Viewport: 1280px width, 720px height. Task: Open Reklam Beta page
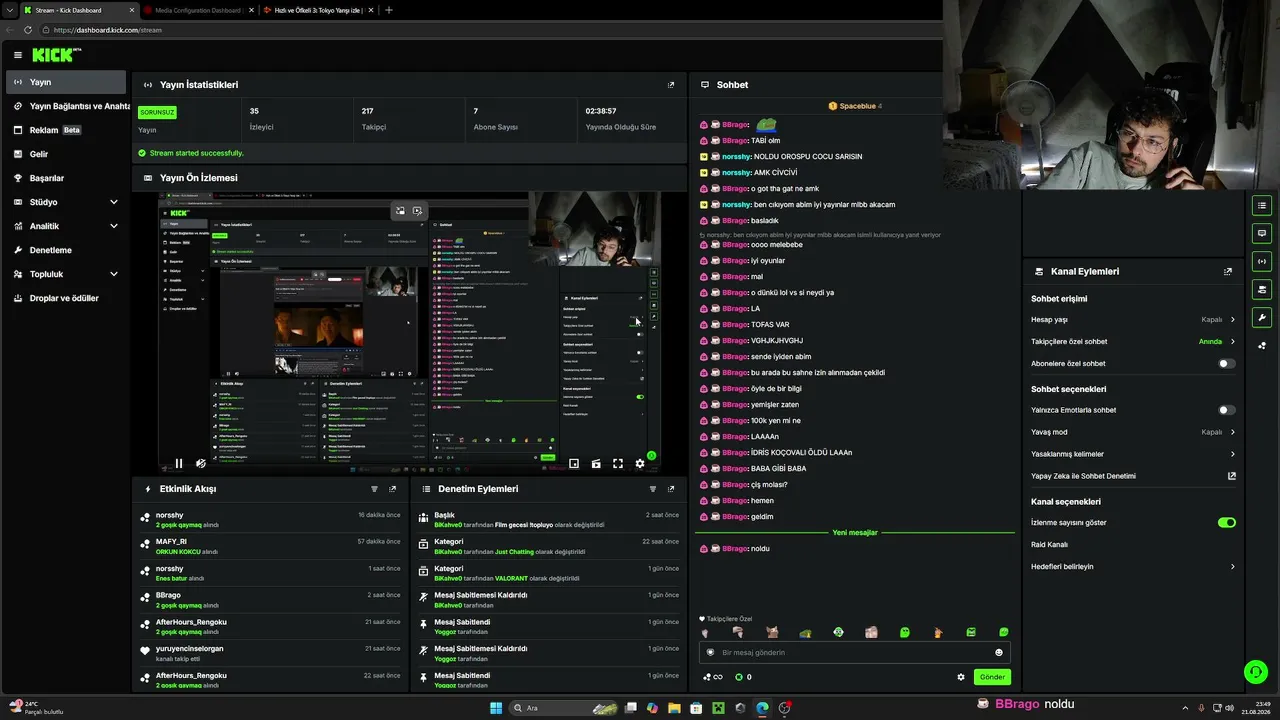pos(66,130)
